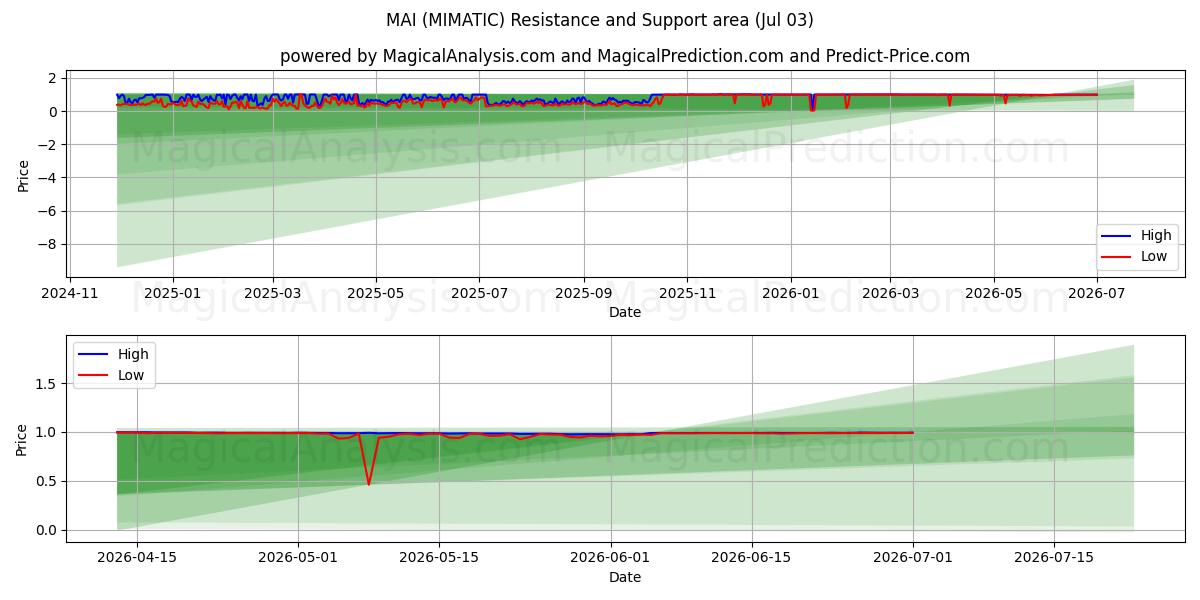
Task: Click the 'Date' axis title under the bottom chart
Action: 625,578
